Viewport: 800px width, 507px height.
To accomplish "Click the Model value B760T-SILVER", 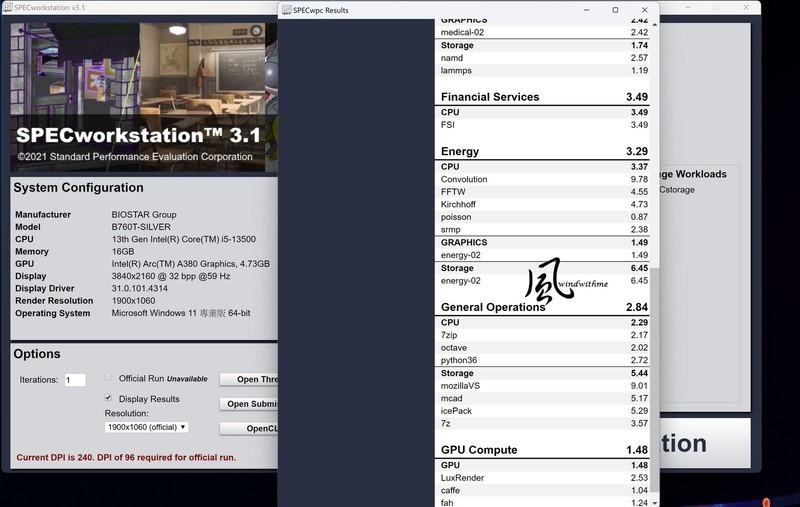I will coord(141,227).
